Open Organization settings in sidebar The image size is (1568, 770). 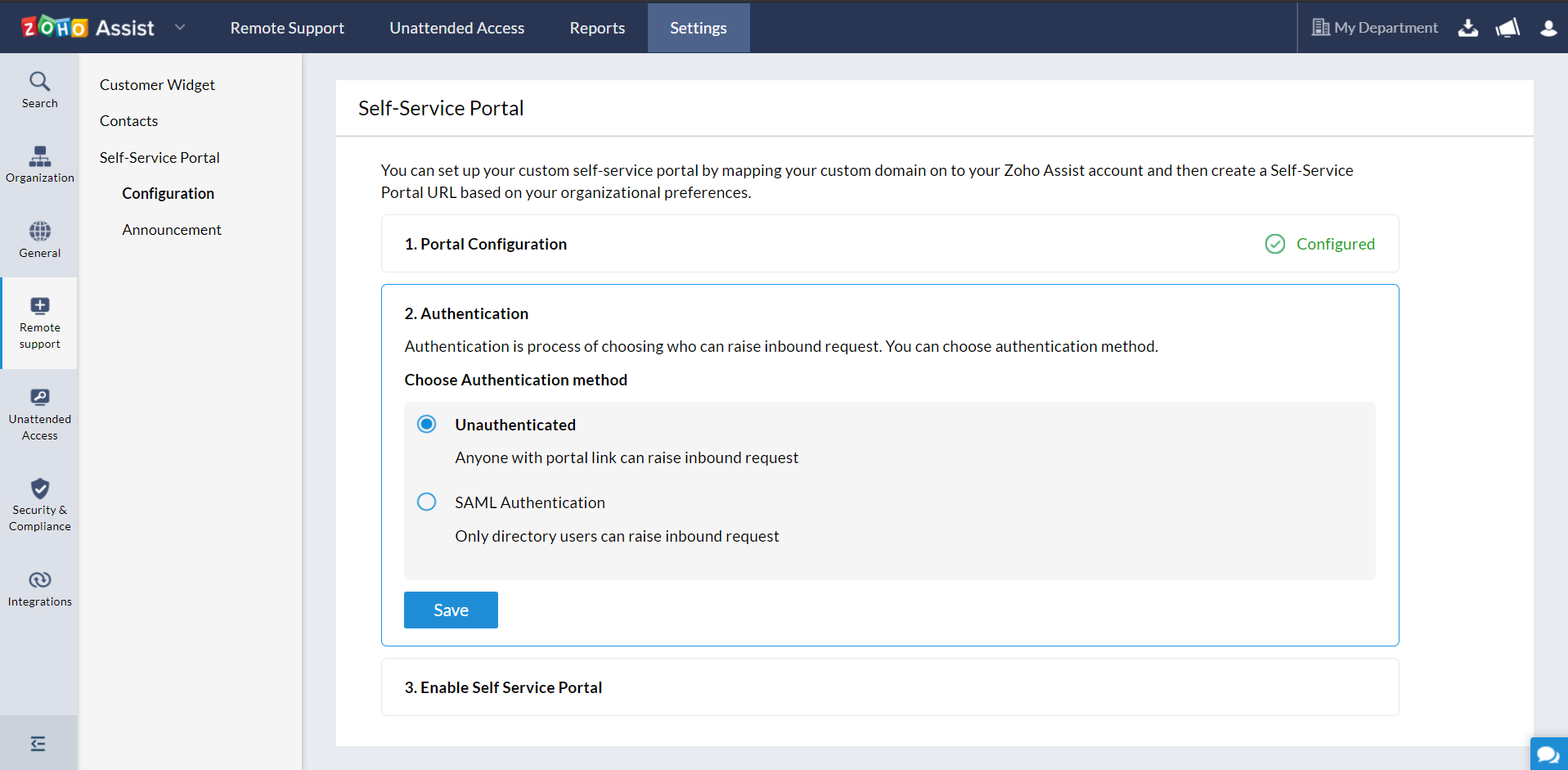click(x=39, y=164)
